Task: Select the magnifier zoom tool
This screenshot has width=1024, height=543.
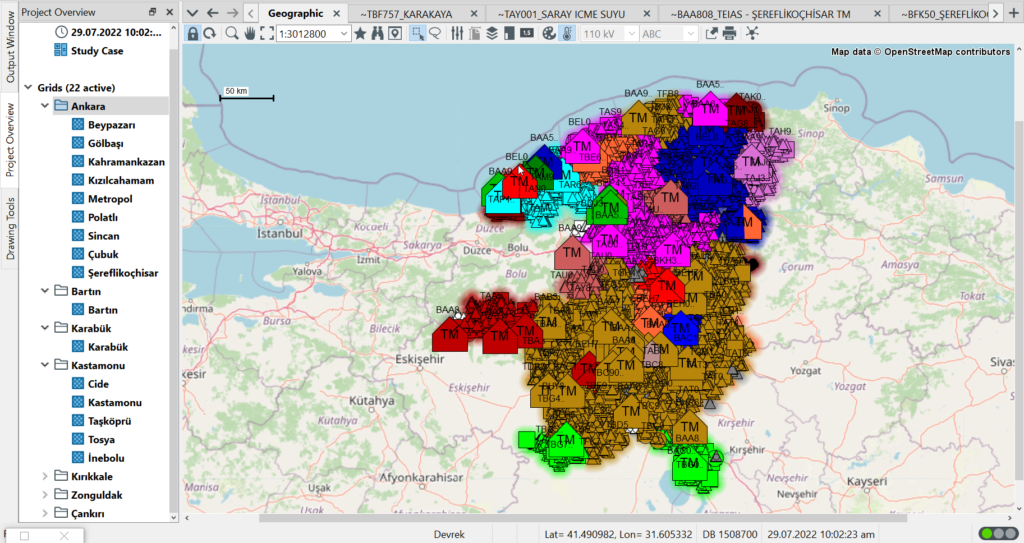Action: pos(232,34)
